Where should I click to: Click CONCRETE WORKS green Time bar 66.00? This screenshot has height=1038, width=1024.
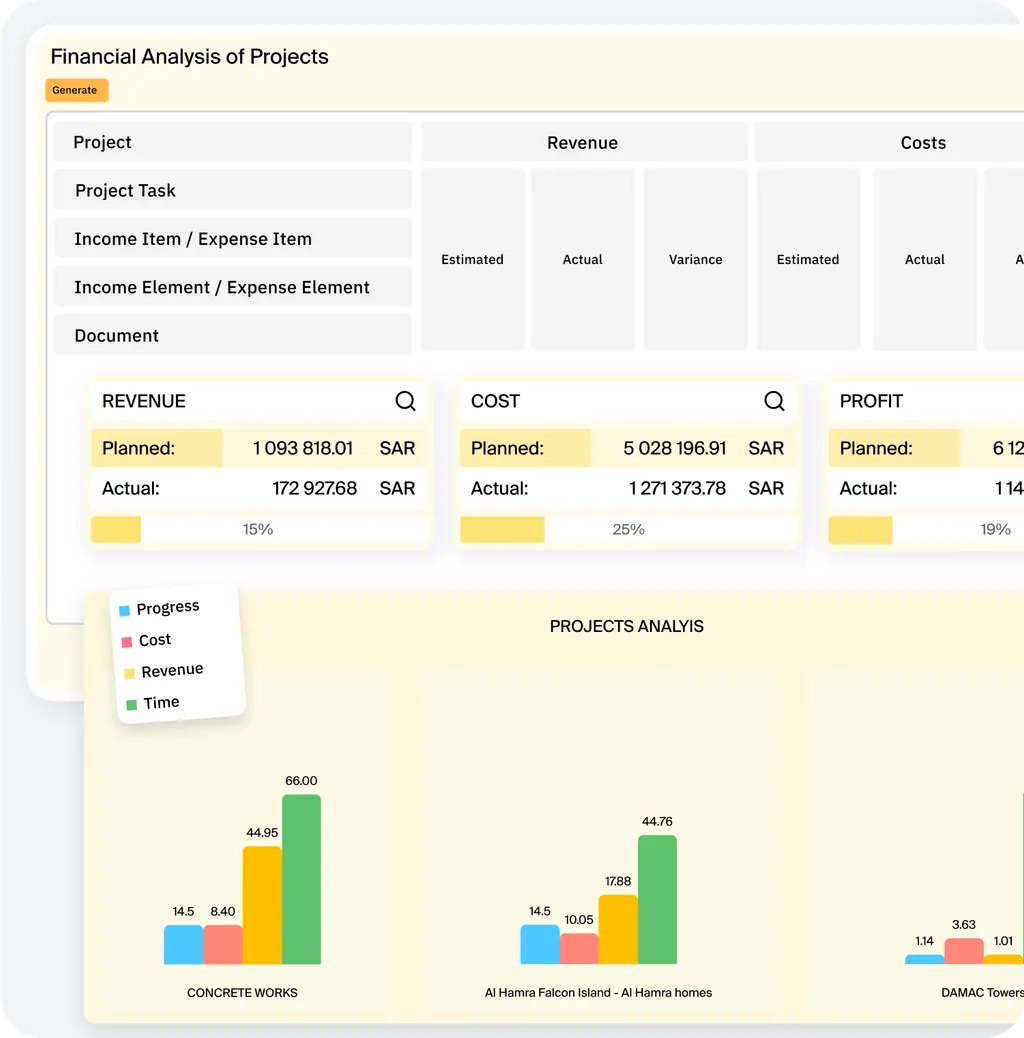(x=301, y=879)
